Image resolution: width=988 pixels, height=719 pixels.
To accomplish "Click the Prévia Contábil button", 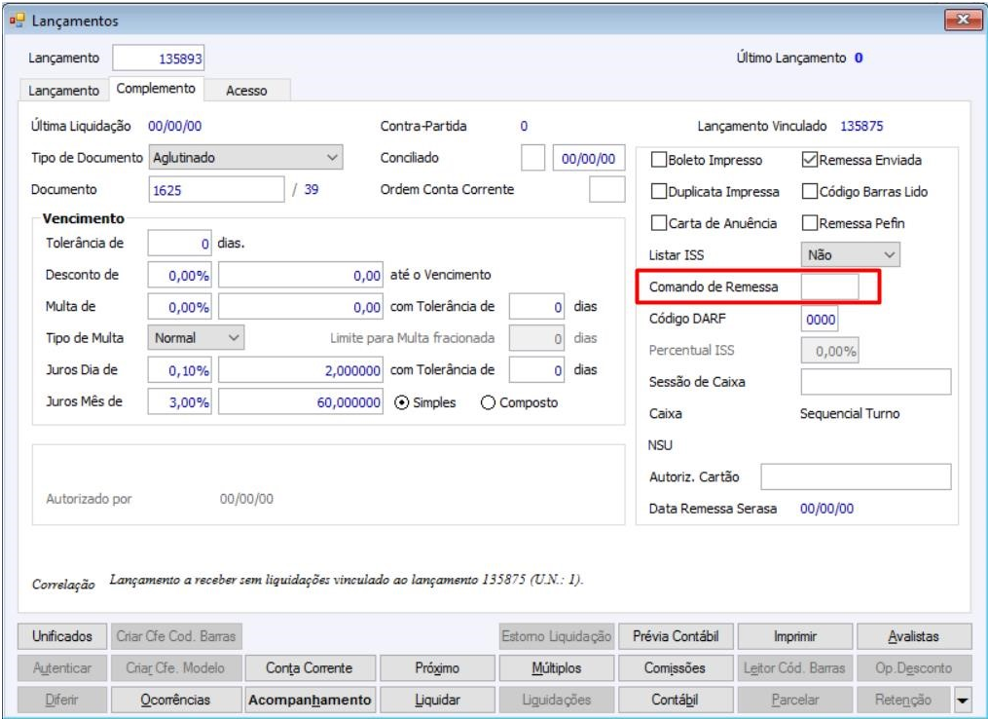I will [x=675, y=636].
